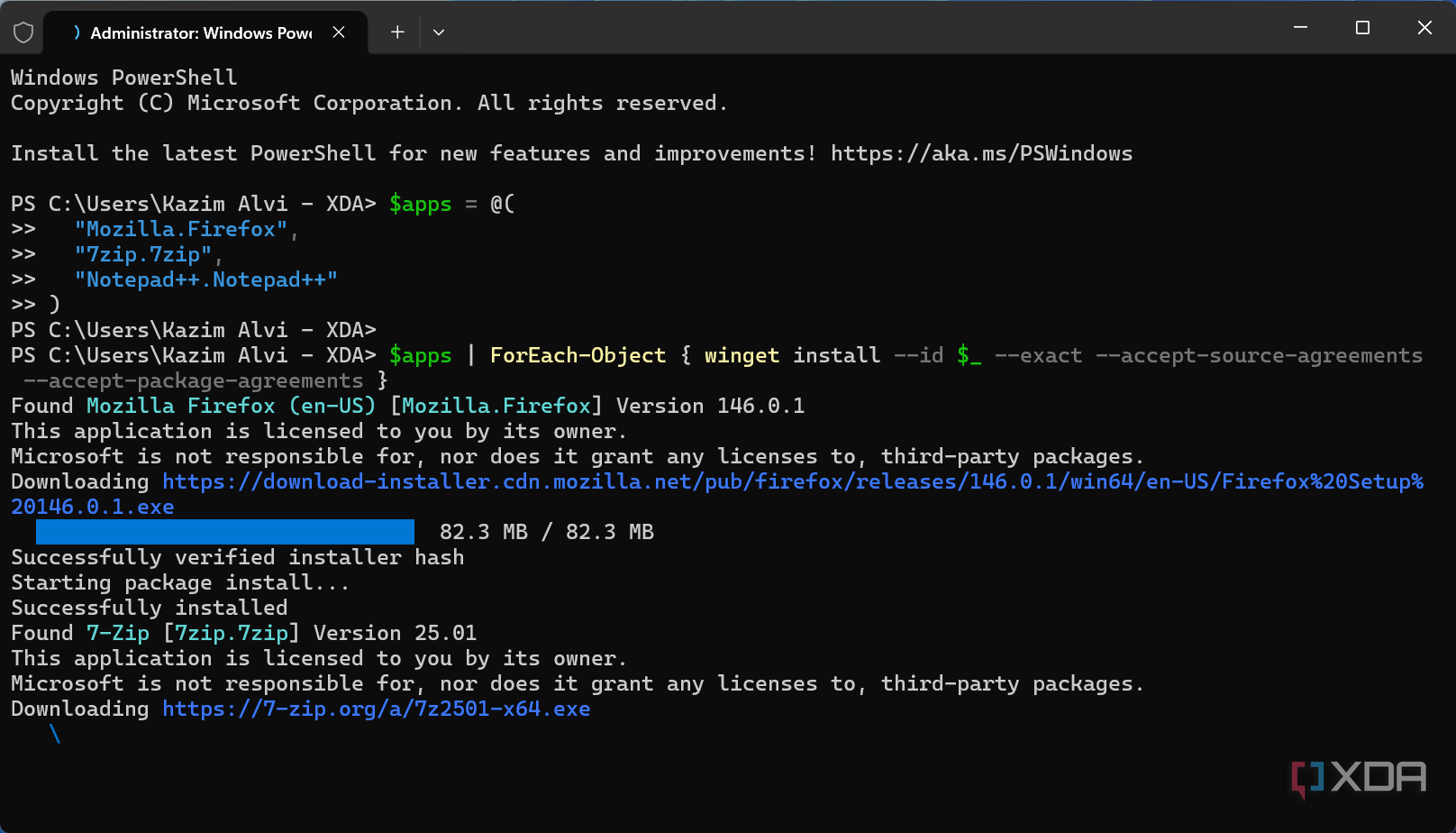
Task: Expand the new tab profile dropdown
Action: [439, 32]
